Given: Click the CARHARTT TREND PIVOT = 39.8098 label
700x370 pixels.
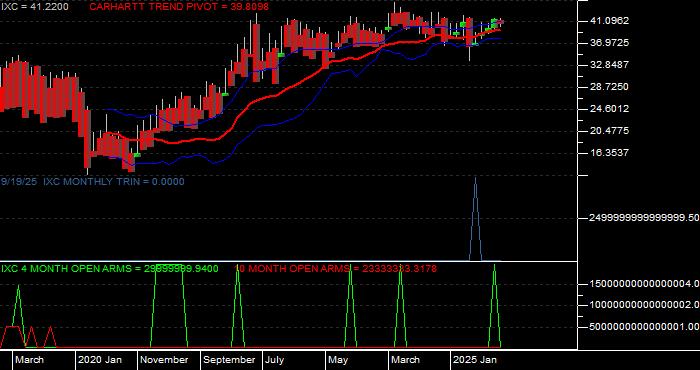Looking at the screenshot, I should [x=179, y=7].
